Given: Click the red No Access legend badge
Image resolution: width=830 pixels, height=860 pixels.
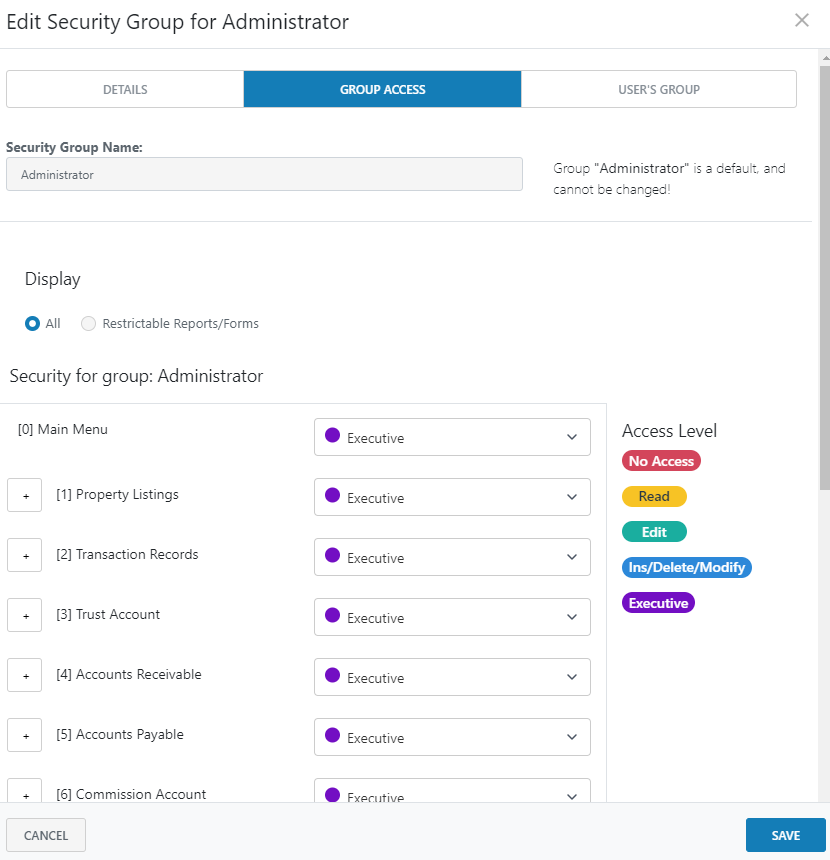Looking at the screenshot, I should (x=661, y=461).
